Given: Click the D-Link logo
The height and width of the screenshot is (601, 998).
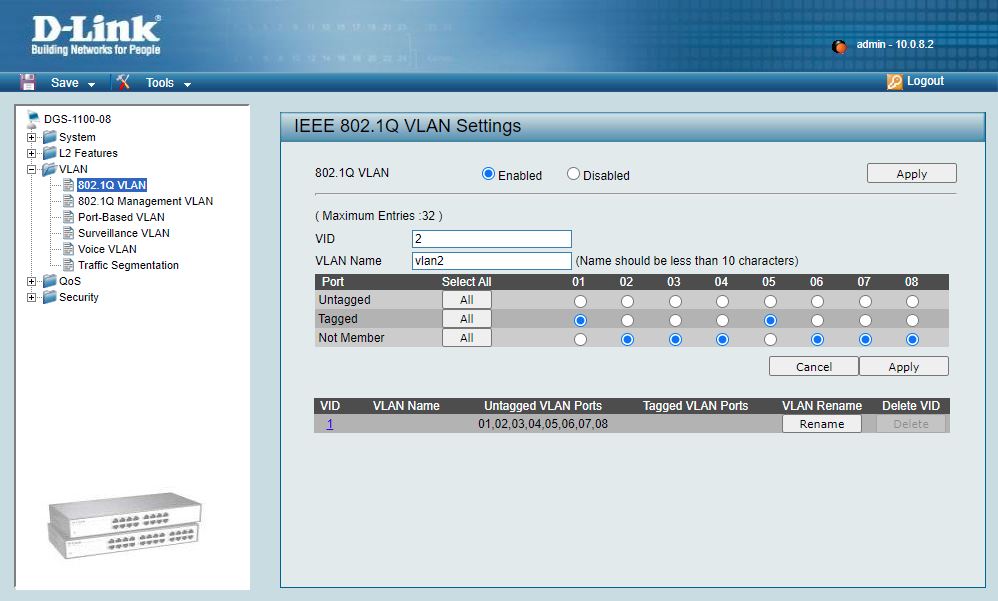Looking at the screenshot, I should [96, 35].
